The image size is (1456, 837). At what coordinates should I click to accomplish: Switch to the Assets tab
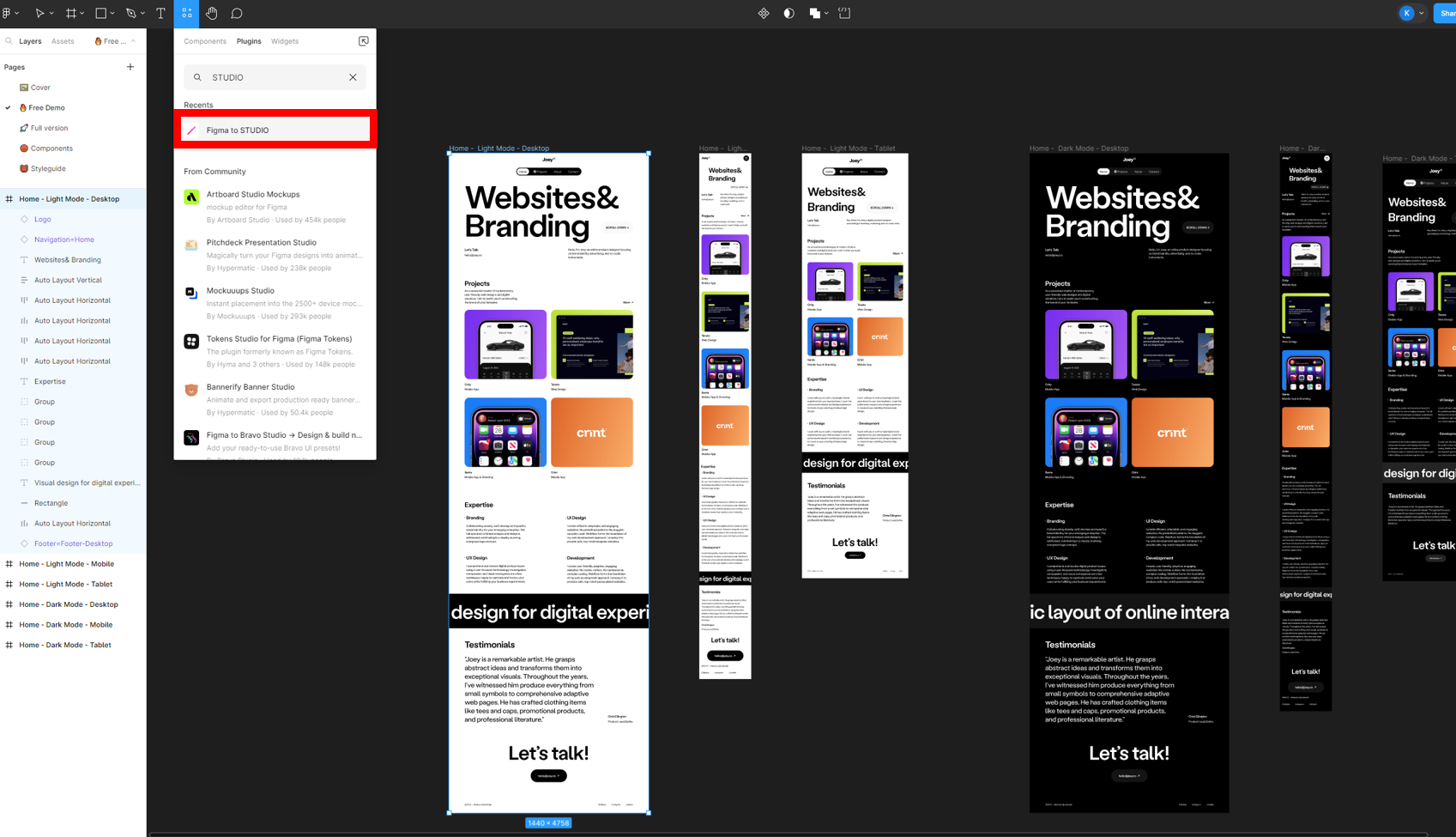pos(63,40)
